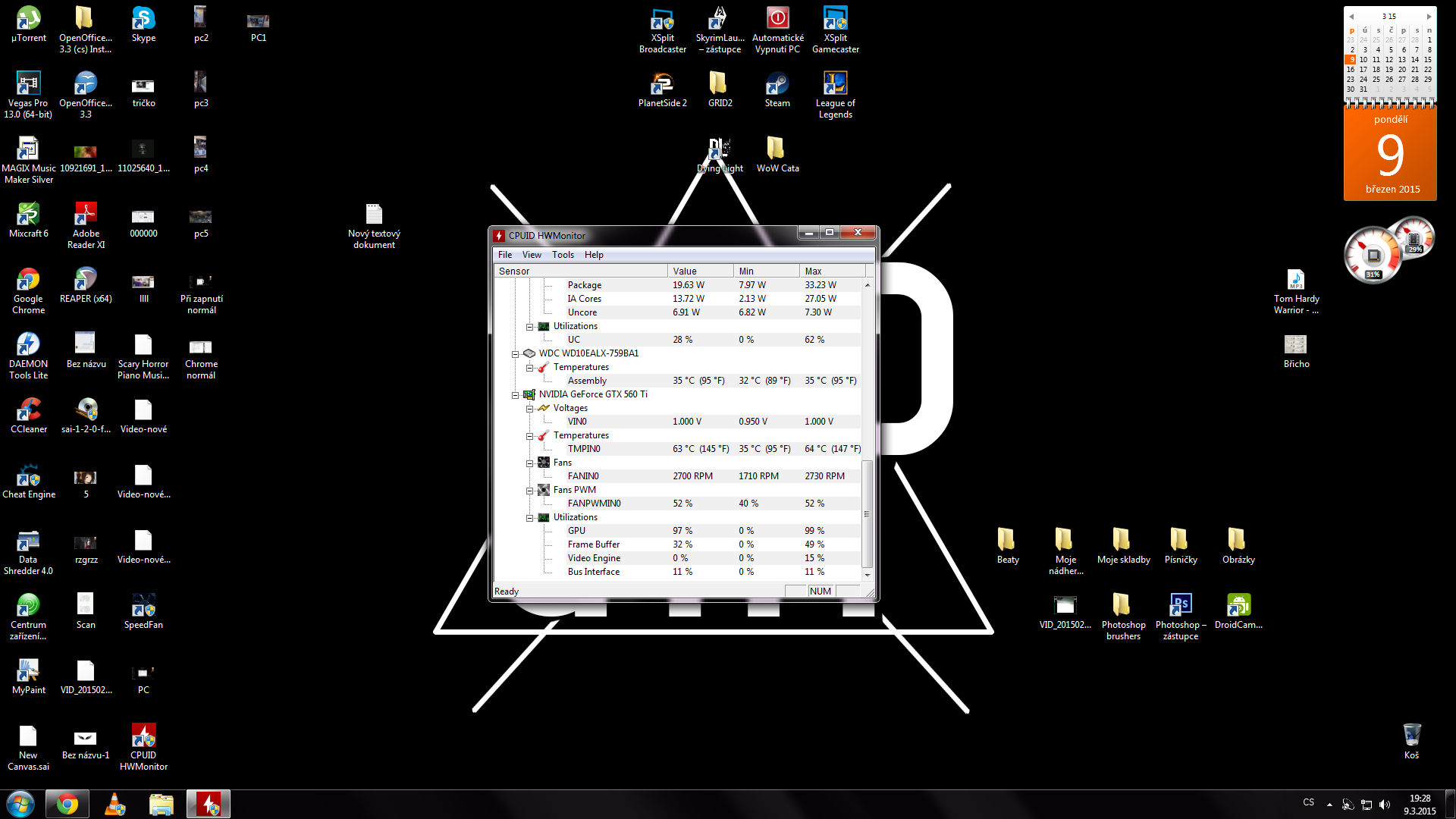
Task: Select the Skype desktop icon
Action: coord(143,24)
